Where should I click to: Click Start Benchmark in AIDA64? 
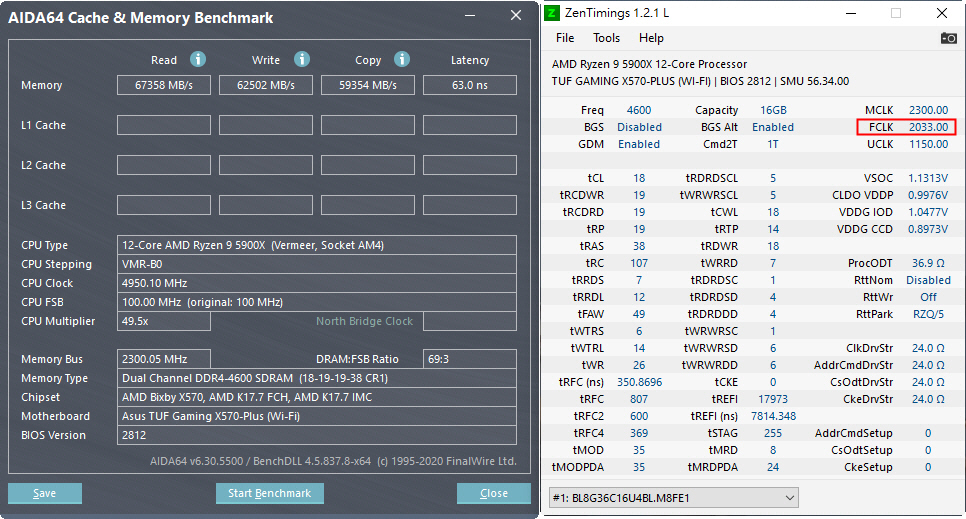tap(269, 493)
